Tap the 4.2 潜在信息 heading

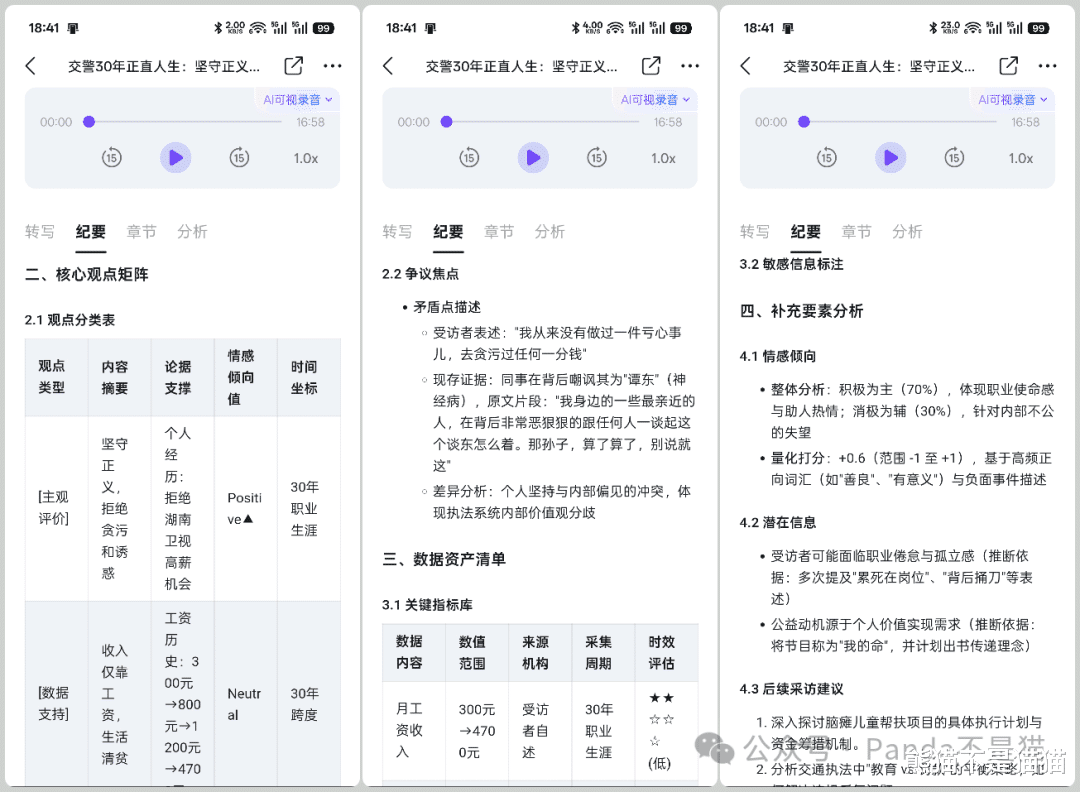778,523
